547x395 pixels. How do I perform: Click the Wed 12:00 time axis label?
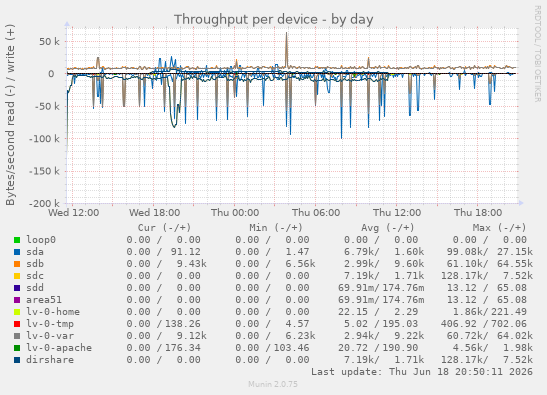[x=74, y=213]
